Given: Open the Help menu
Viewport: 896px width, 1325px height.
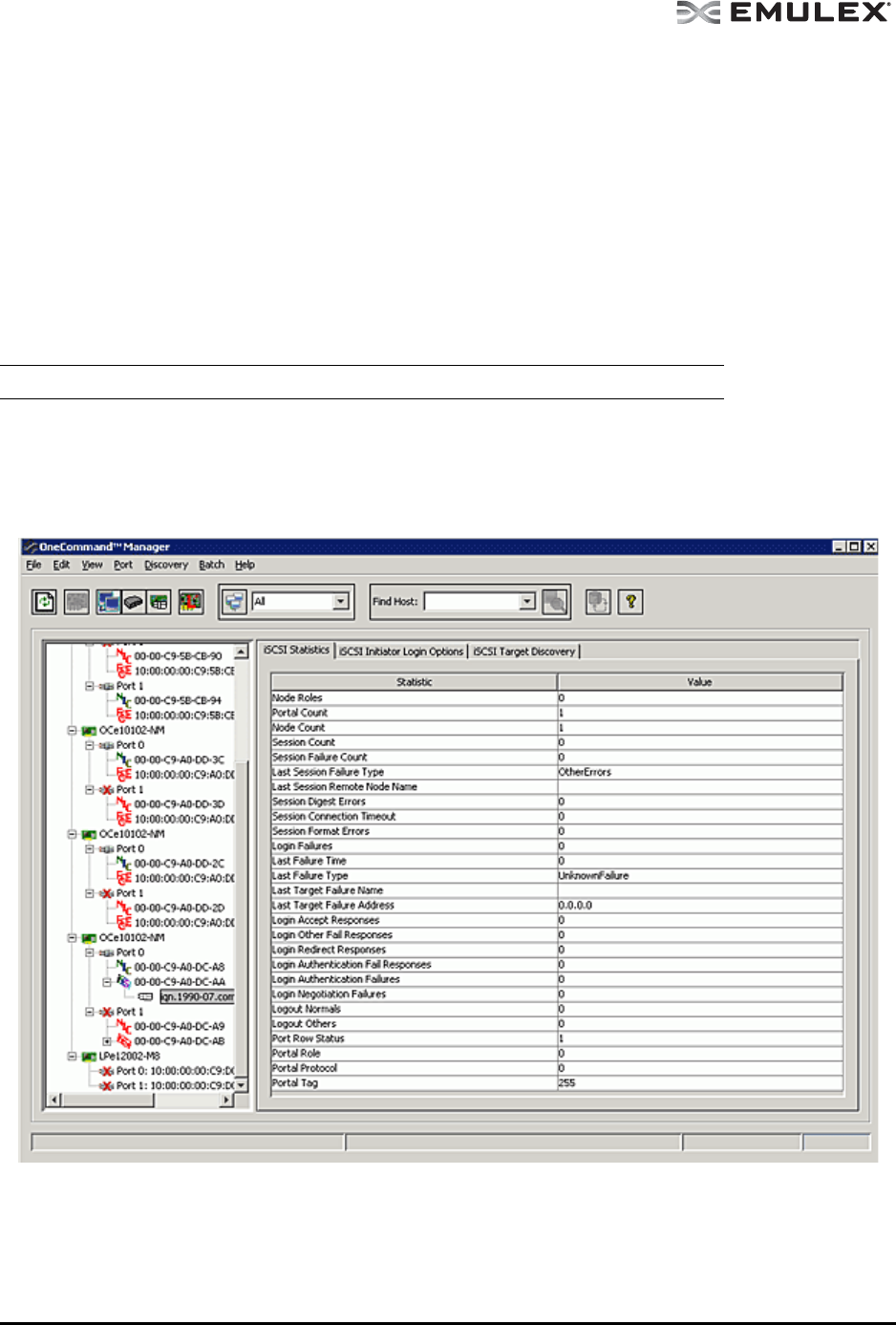Looking at the screenshot, I should pyautogui.click(x=245, y=565).
